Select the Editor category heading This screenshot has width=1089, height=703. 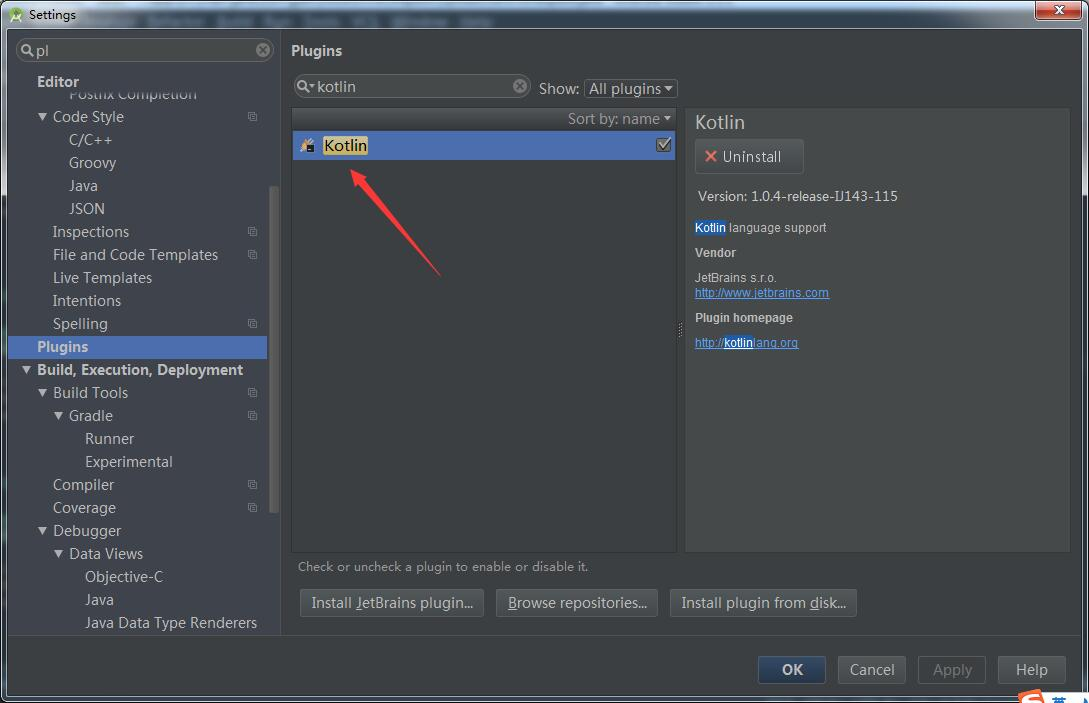(x=58, y=81)
